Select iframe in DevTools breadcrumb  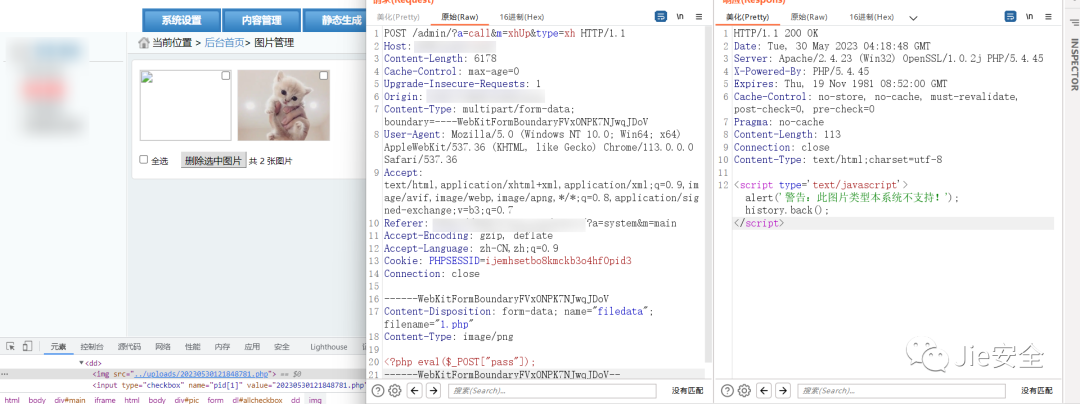105,400
